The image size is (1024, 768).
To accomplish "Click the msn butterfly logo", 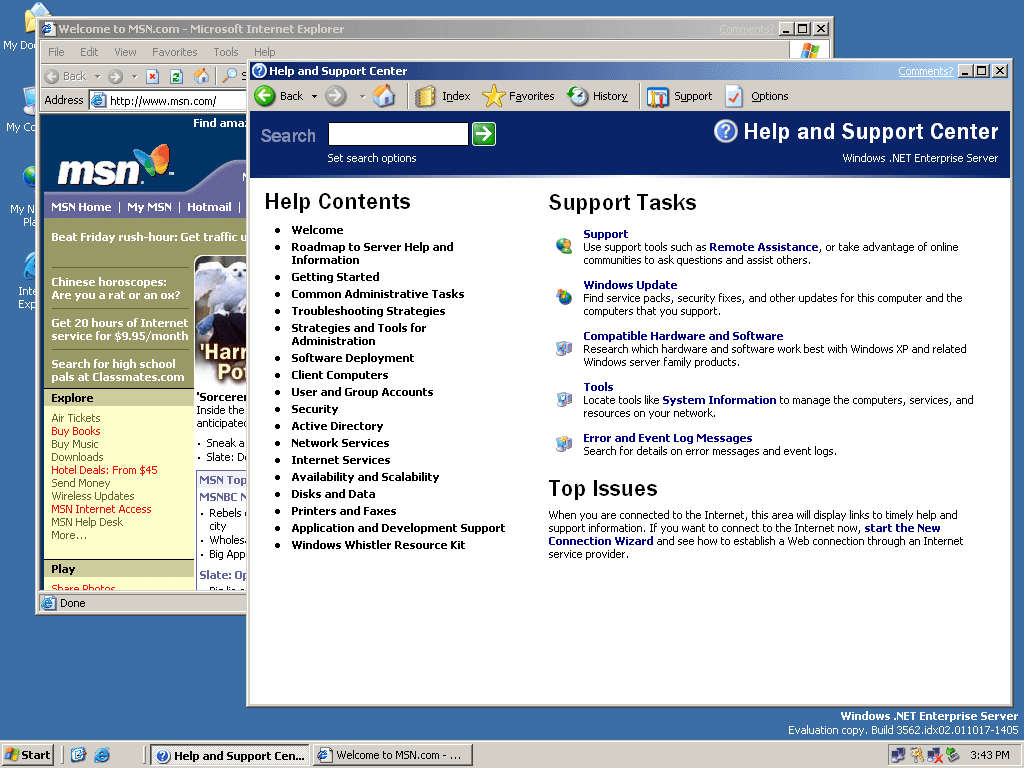I will tap(115, 165).
